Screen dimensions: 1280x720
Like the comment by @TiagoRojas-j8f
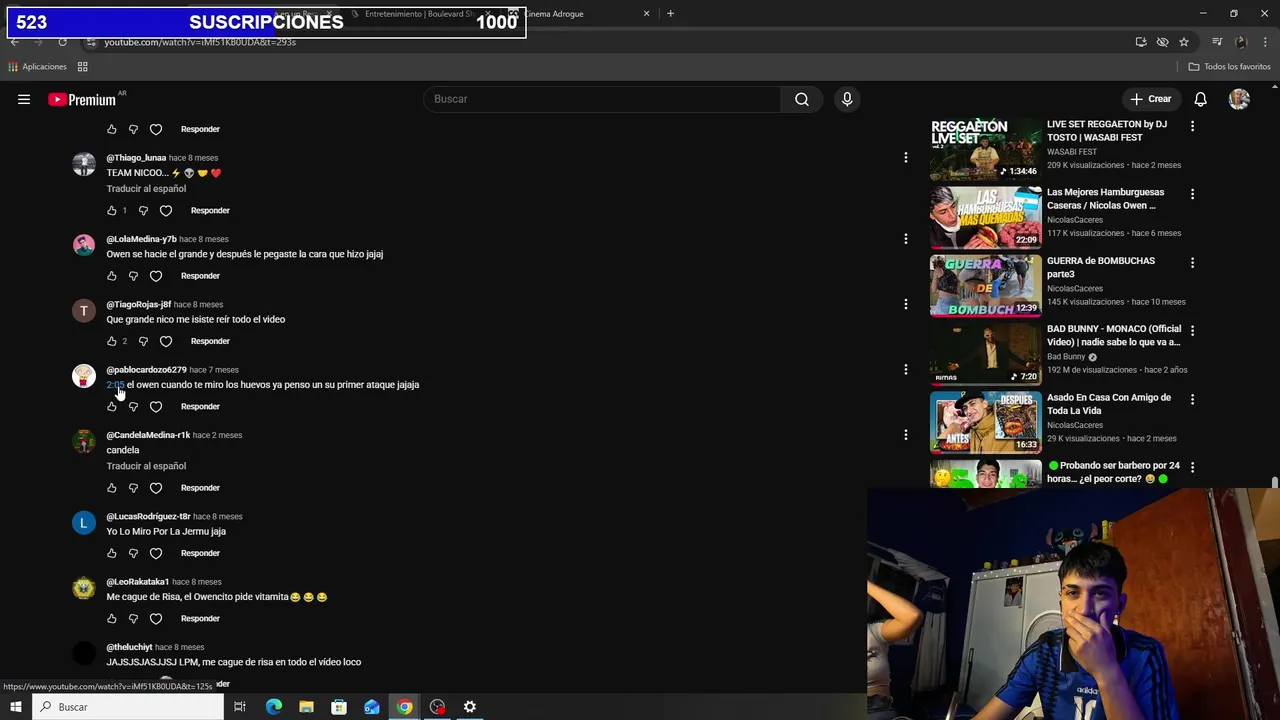(x=111, y=341)
